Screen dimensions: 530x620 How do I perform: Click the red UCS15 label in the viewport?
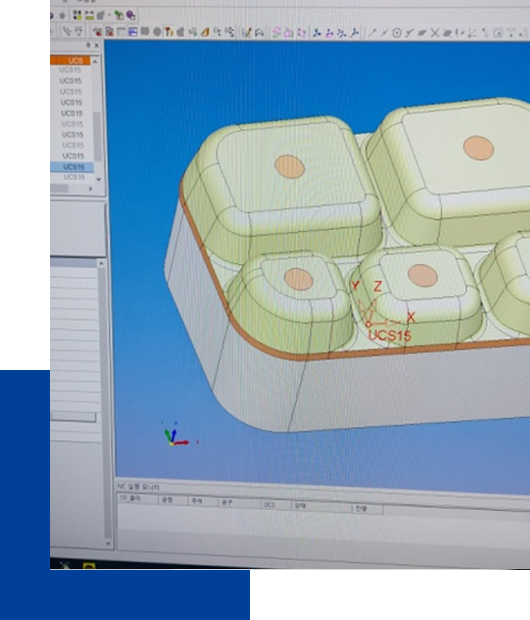click(x=390, y=336)
